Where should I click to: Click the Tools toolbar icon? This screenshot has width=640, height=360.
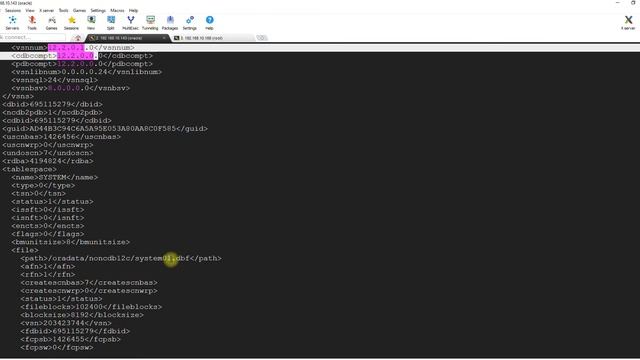32,23
